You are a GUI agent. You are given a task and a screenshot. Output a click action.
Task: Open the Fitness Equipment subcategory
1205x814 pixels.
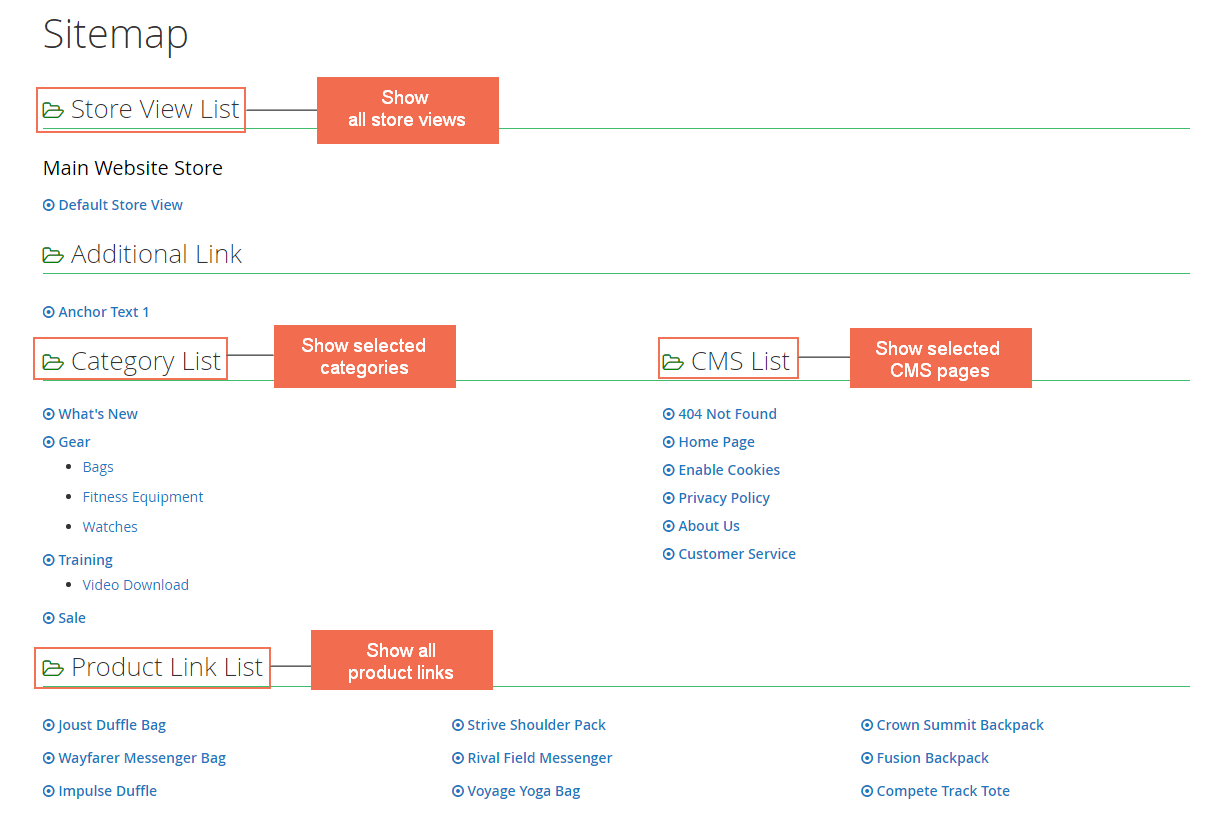click(x=143, y=497)
